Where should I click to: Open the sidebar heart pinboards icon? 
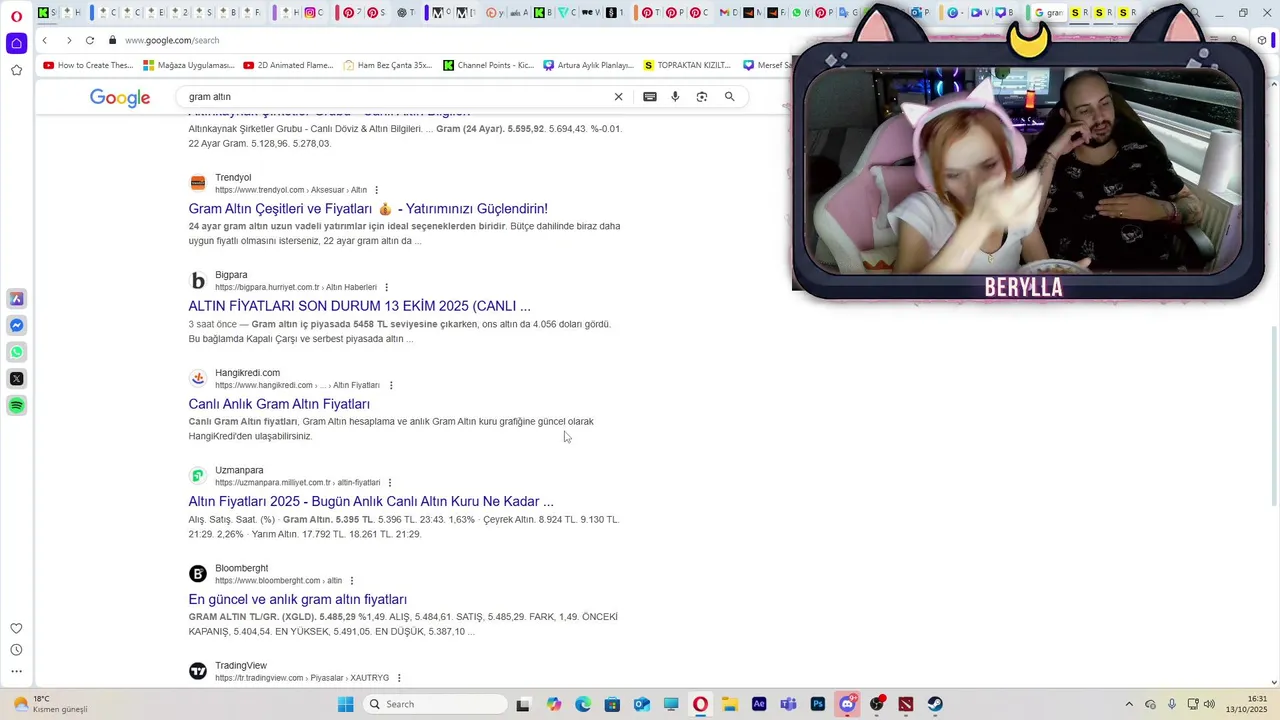click(x=16, y=629)
